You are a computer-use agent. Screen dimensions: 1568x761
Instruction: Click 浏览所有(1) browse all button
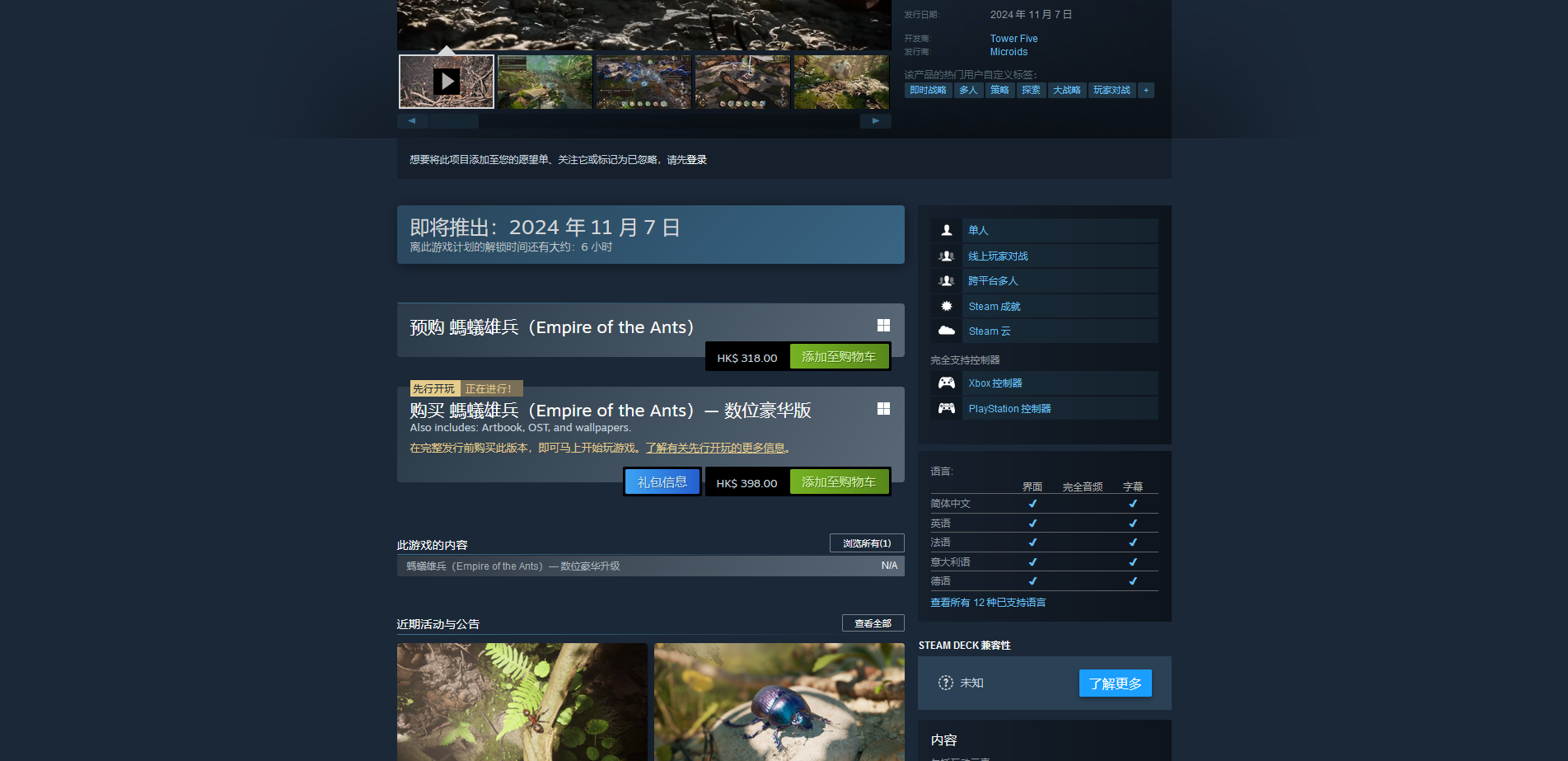click(867, 543)
